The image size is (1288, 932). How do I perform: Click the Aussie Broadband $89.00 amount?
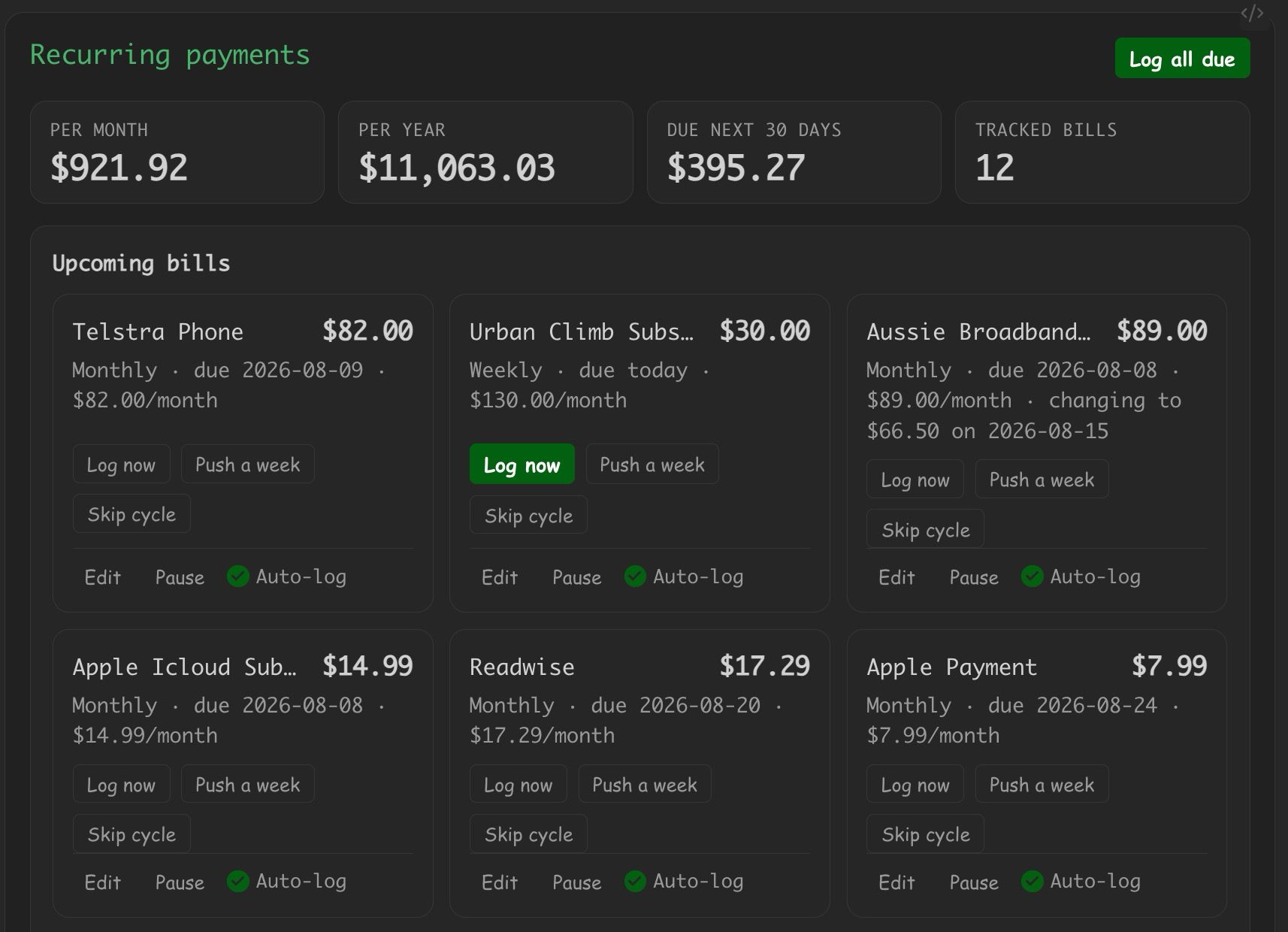point(1162,331)
